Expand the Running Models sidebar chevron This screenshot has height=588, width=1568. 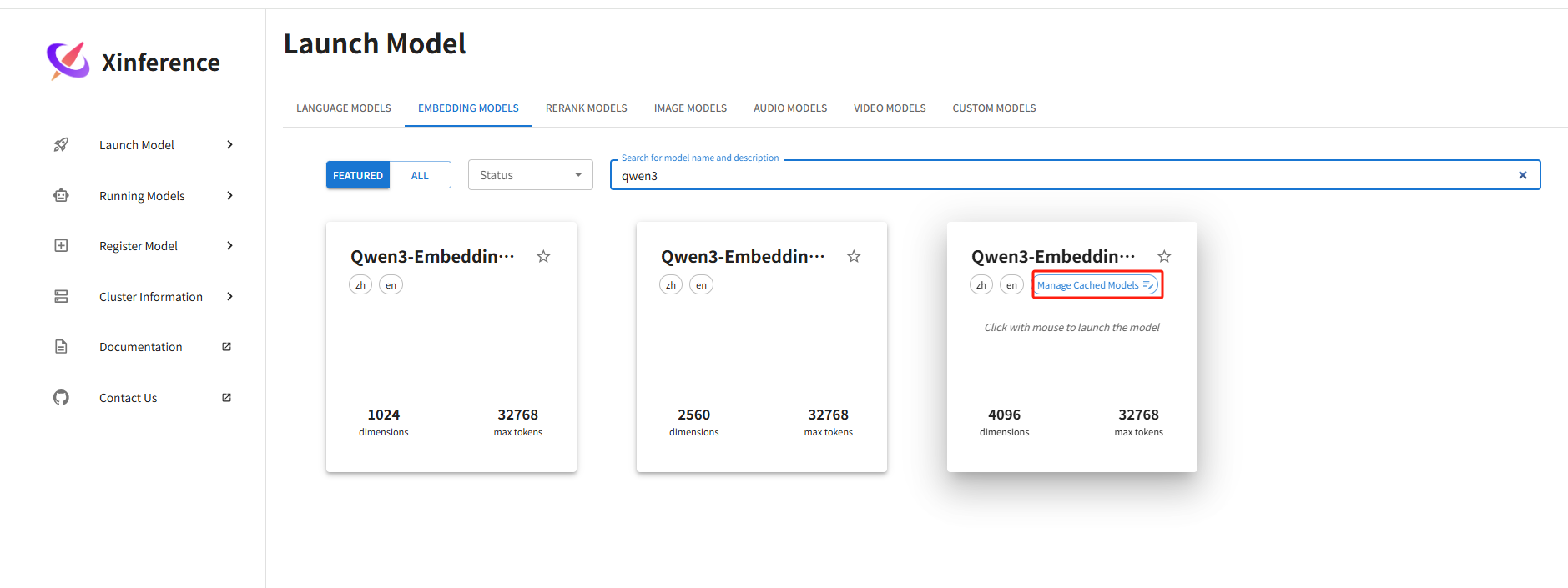click(x=229, y=196)
